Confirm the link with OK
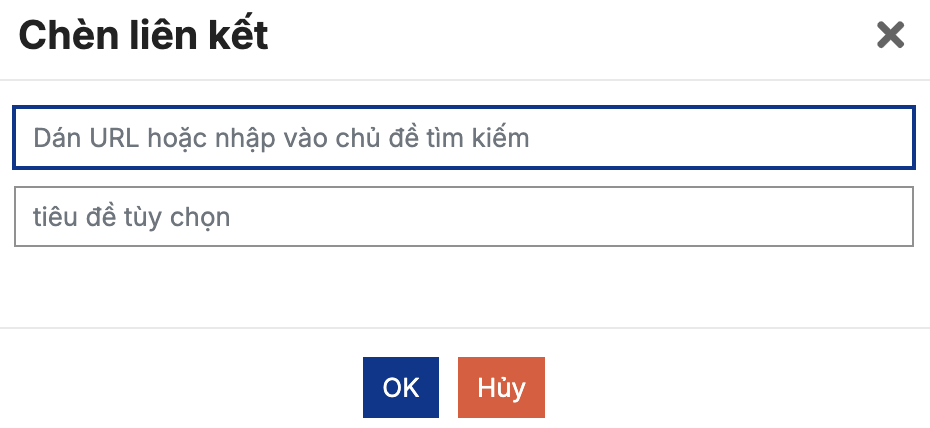The image size is (930, 428). coord(400,387)
